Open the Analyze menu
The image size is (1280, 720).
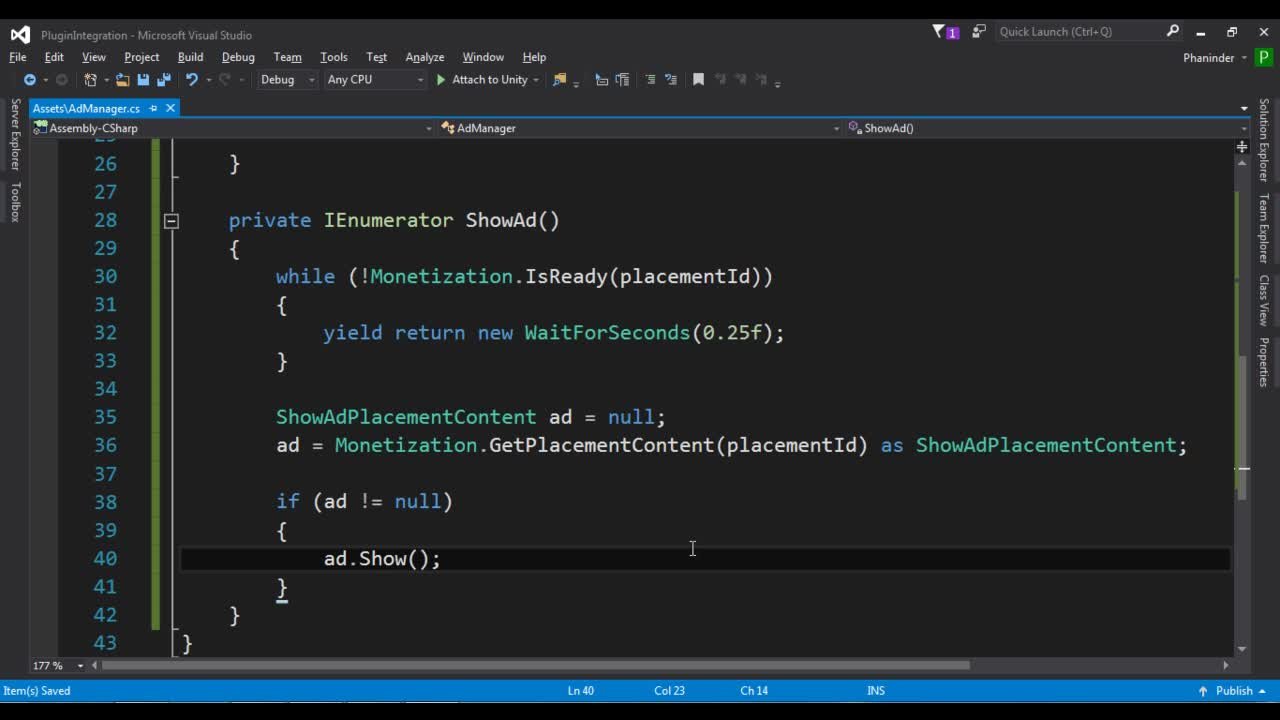pos(424,57)
